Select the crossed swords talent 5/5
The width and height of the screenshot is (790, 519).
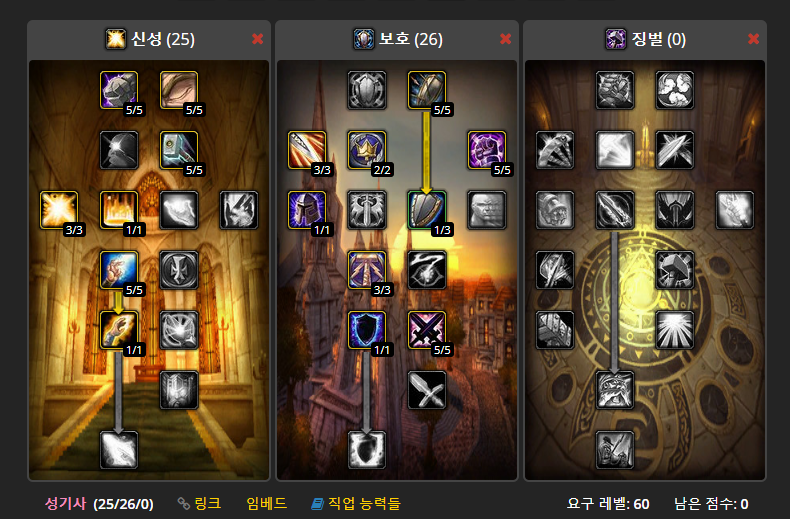click(x=427, y=330)
